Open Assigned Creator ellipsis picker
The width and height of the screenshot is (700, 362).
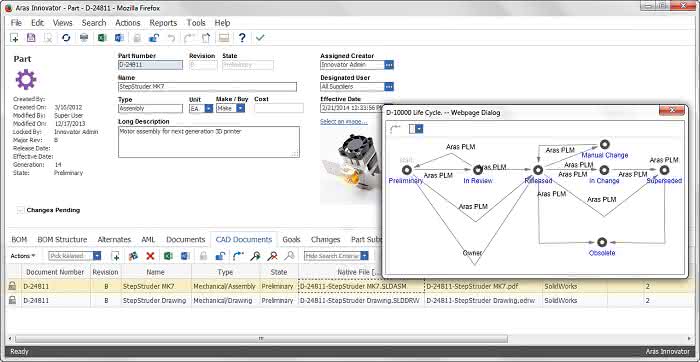[389, 65]
